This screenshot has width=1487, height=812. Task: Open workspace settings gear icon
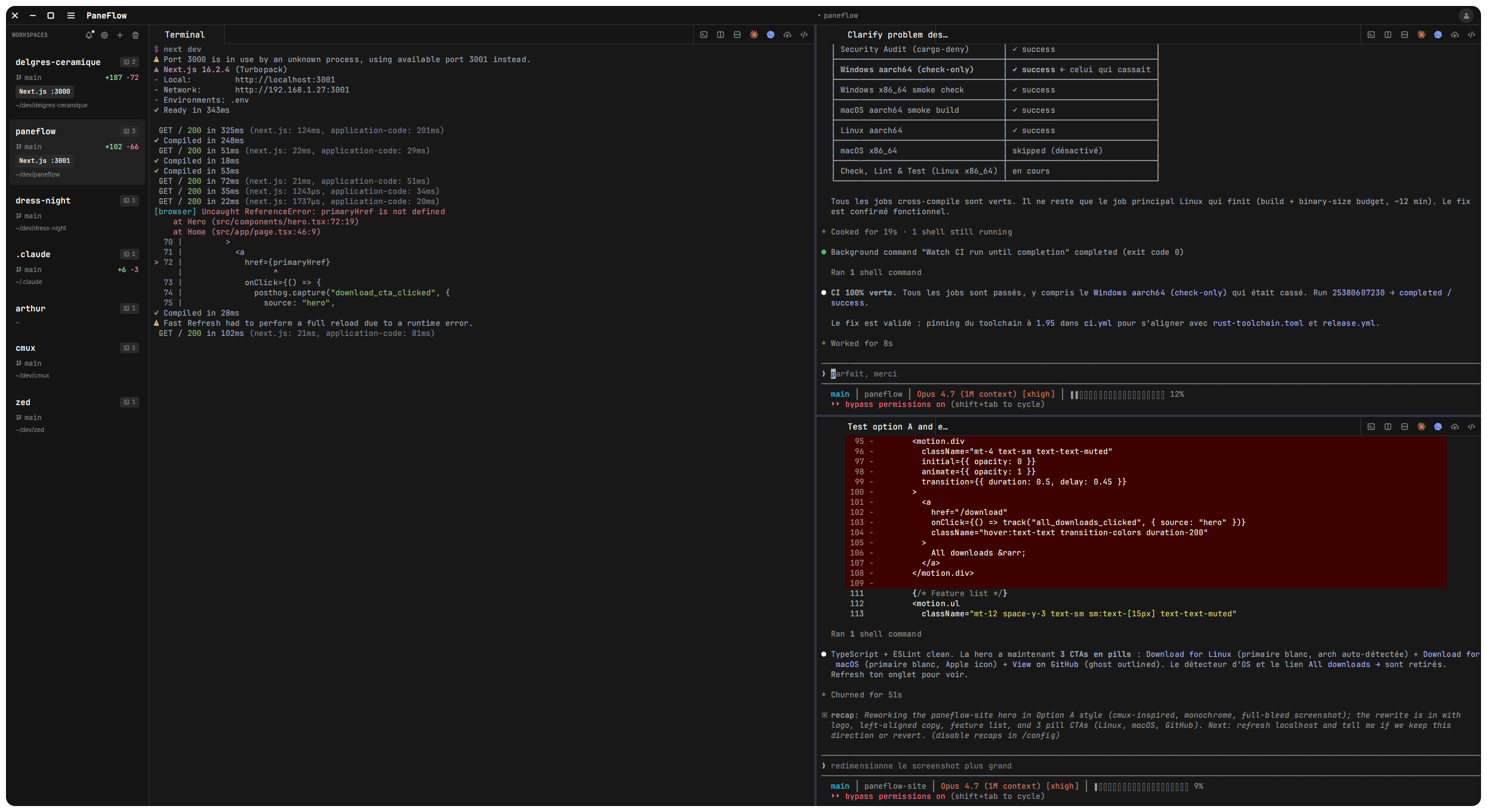(x=104, y=35)
